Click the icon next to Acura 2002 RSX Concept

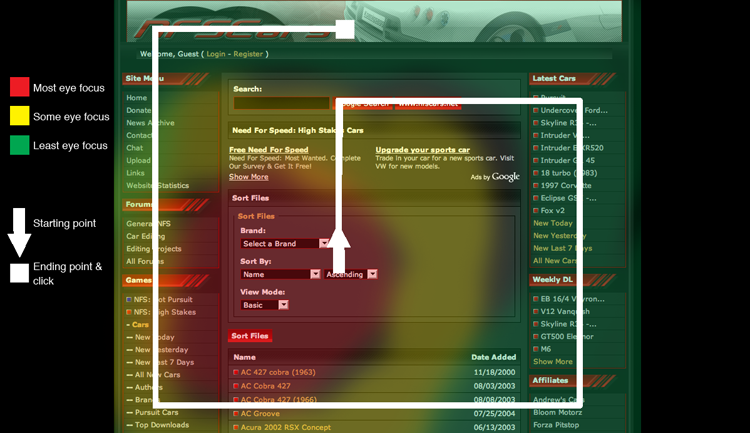pyautogui.click(x=236, y=427)
